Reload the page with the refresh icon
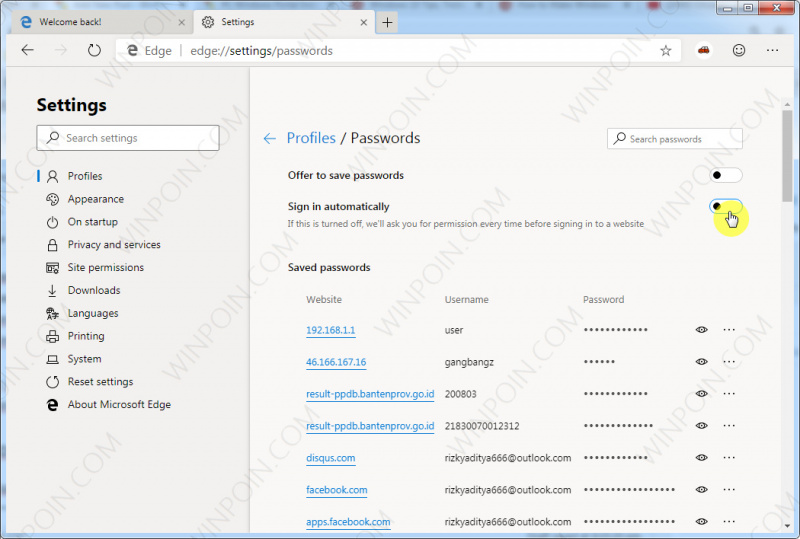The width and height of the screenshot is (800, 539). click(x=94, y=50)
